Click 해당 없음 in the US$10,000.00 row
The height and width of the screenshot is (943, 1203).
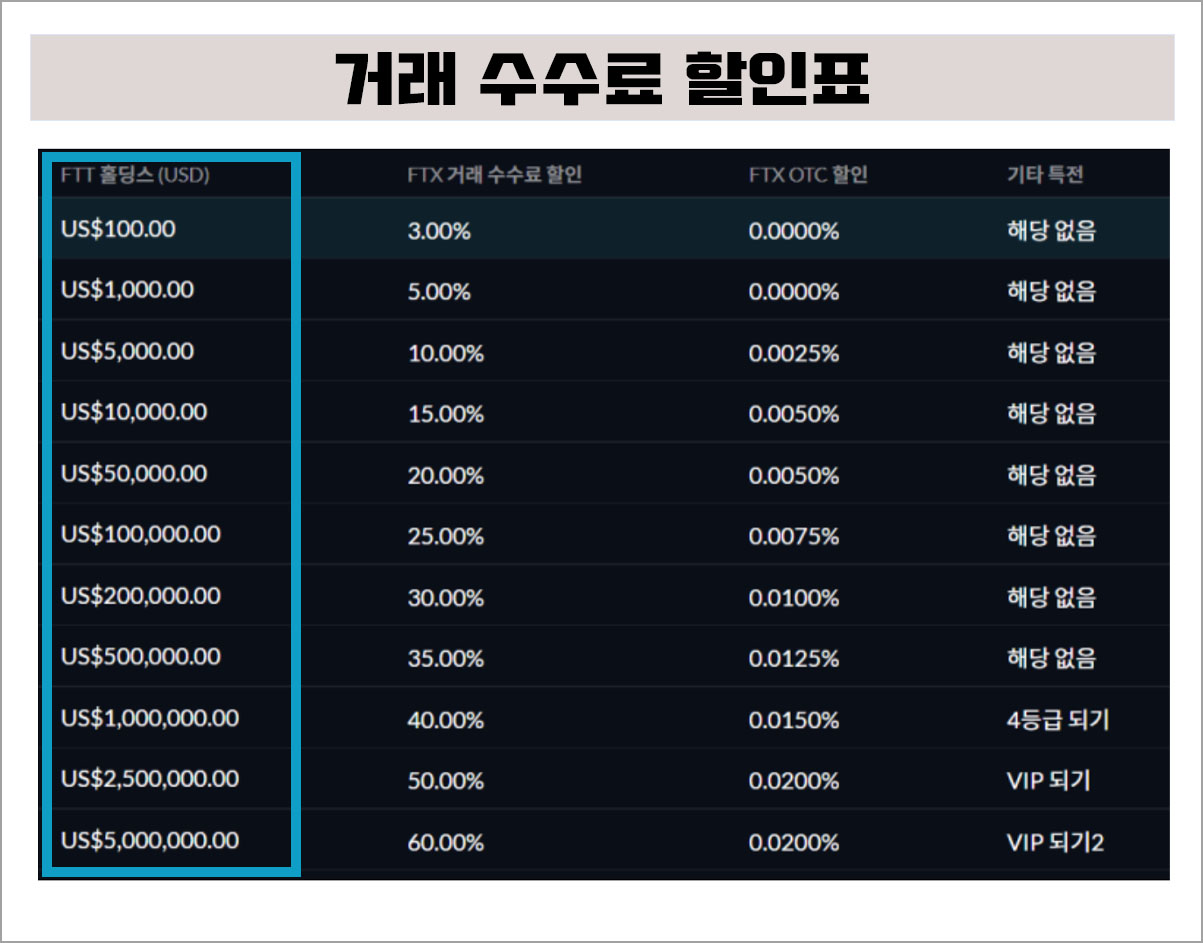1051,414
